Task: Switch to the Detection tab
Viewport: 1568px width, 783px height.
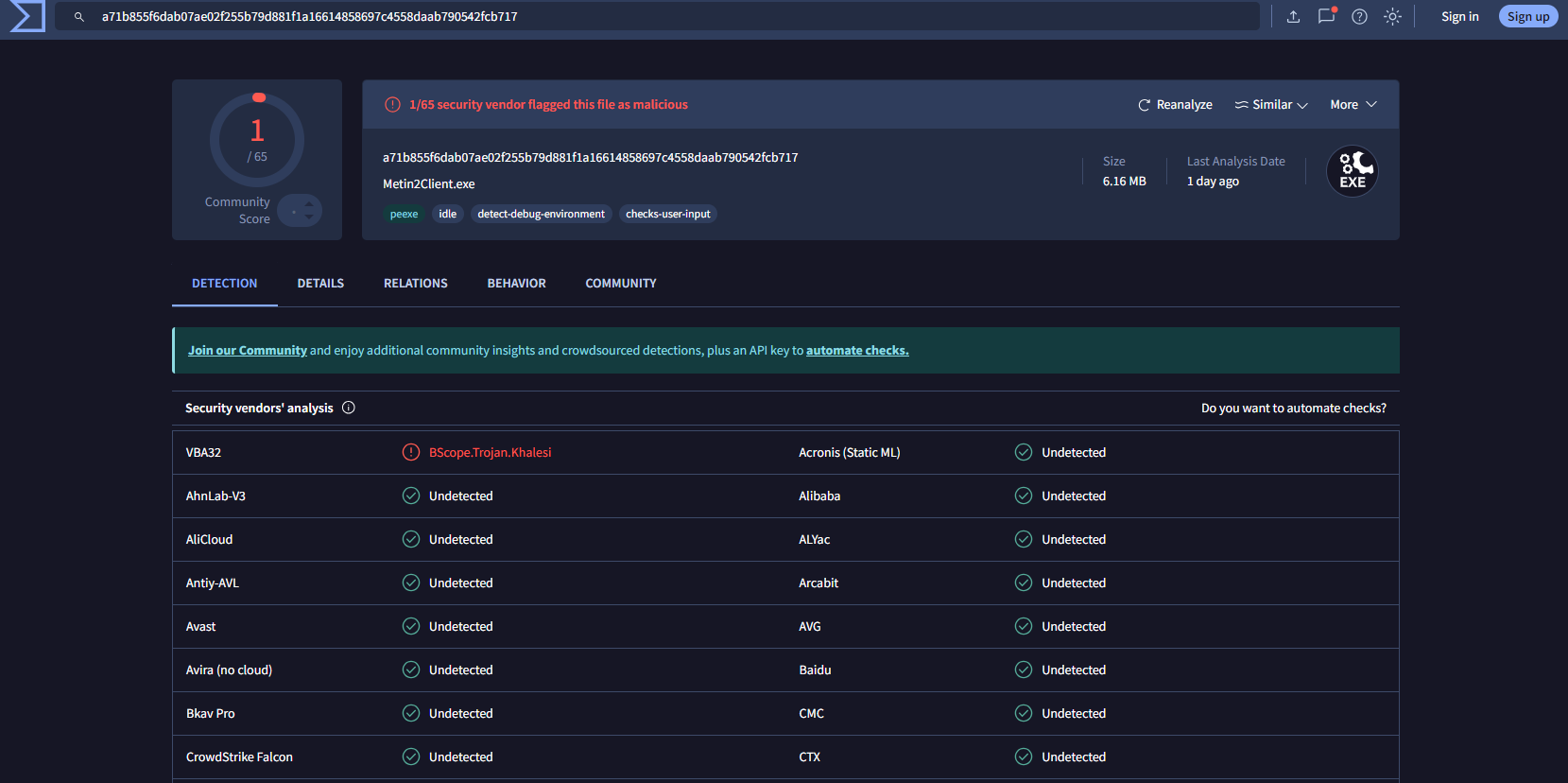Action: tap(225, 284)
